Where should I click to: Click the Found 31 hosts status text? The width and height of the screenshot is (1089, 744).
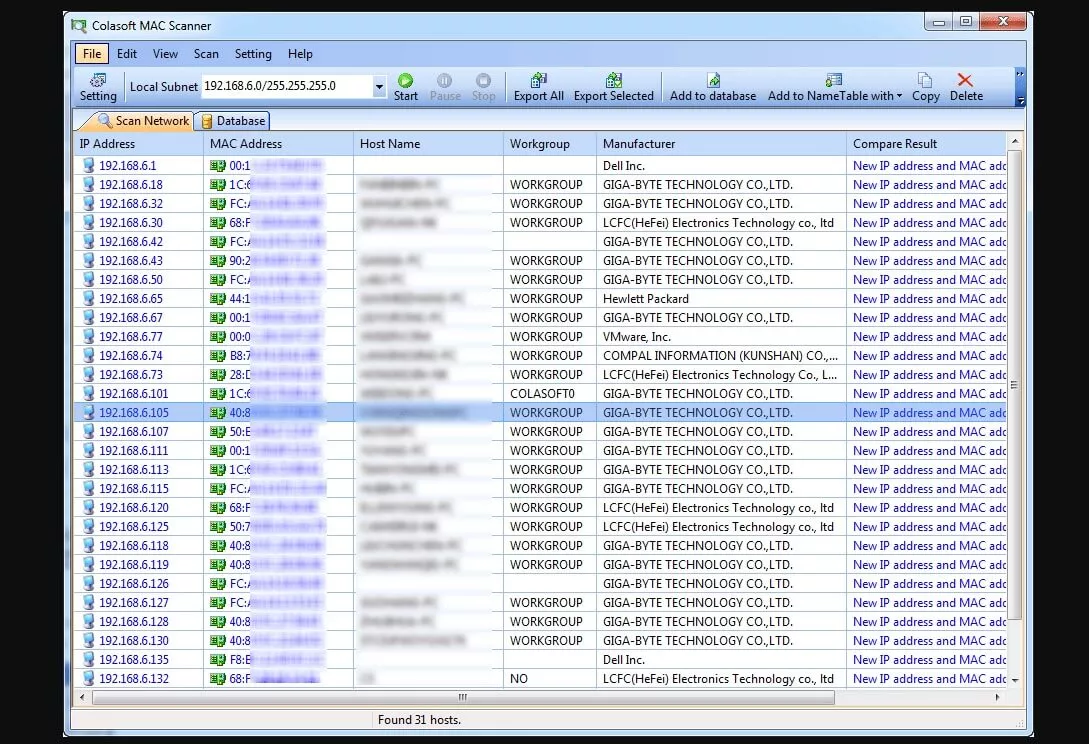click(x=419, y=720)
